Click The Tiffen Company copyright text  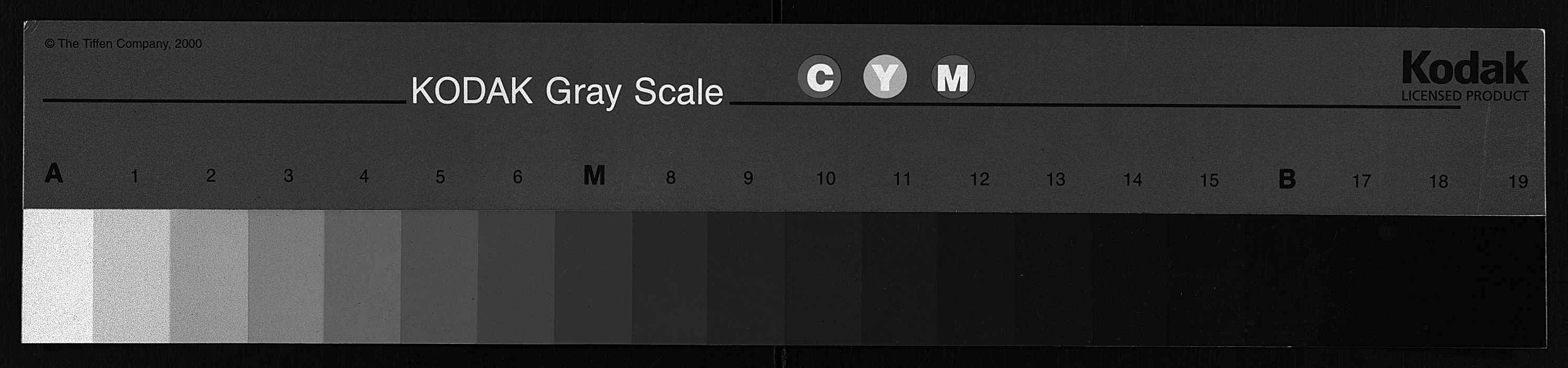(x=124, y=44)
